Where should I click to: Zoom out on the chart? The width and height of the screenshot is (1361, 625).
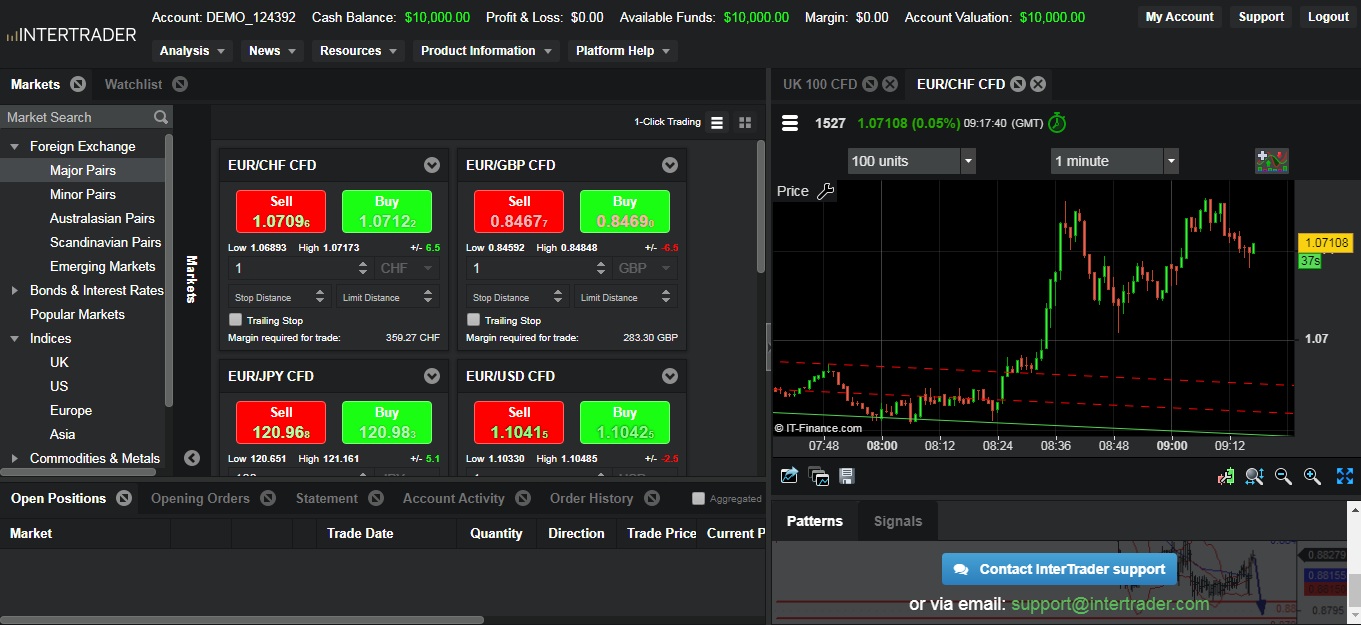[x=1283, y=476]
